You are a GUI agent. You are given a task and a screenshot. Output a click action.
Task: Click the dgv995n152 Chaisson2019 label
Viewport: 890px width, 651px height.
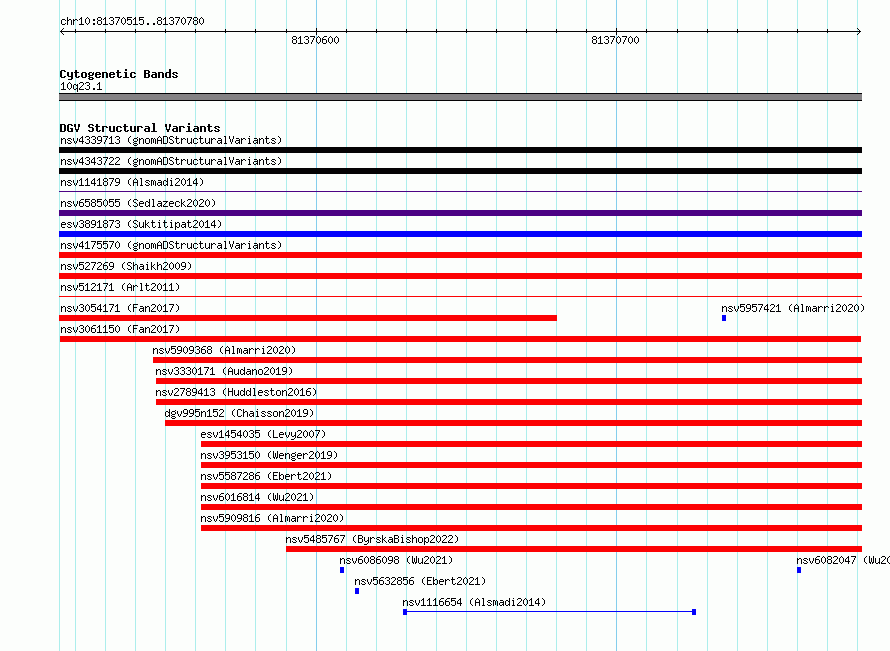click(x=239, y=413)
